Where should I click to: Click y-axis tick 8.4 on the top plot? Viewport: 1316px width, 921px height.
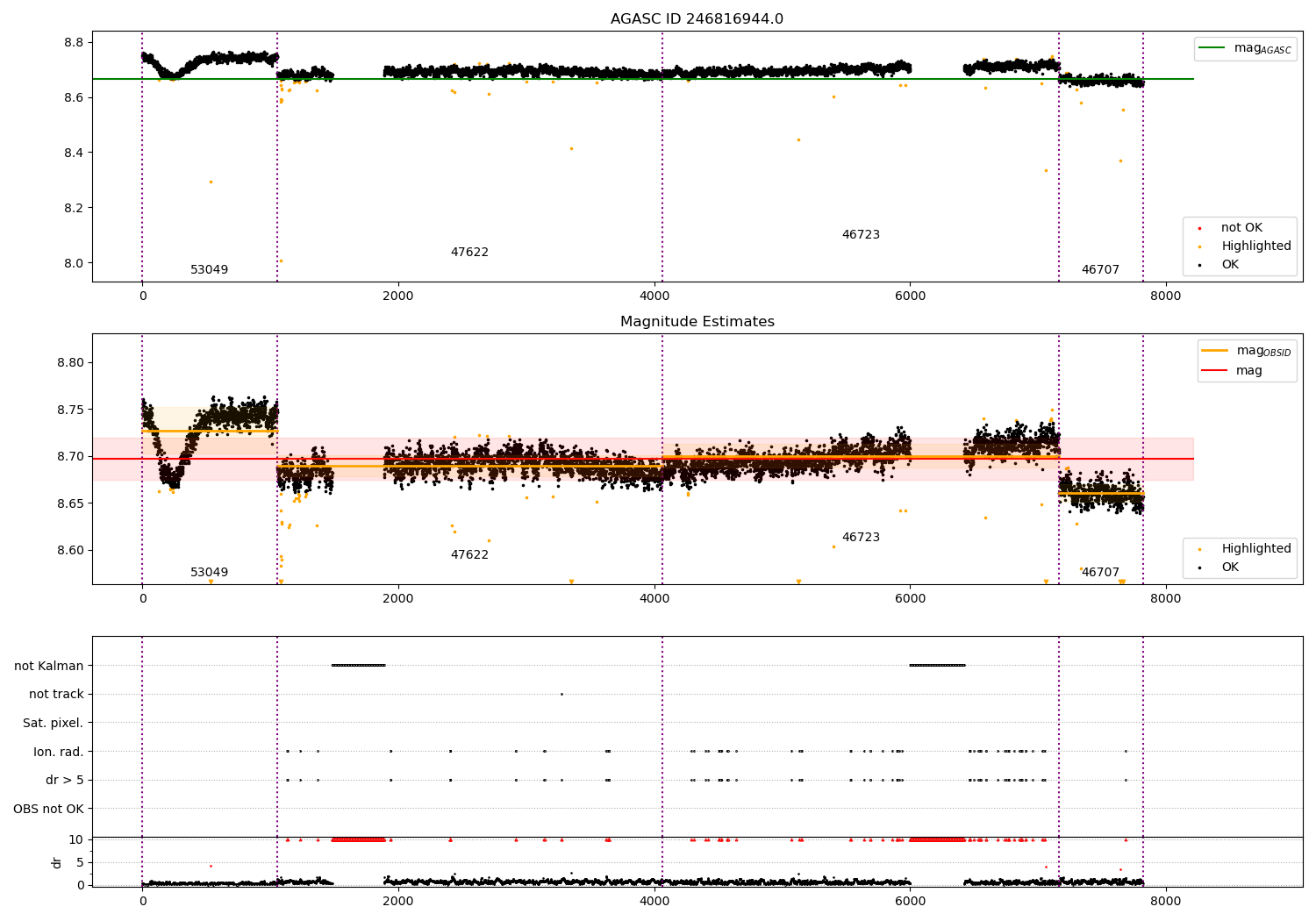tap(74, 153)
